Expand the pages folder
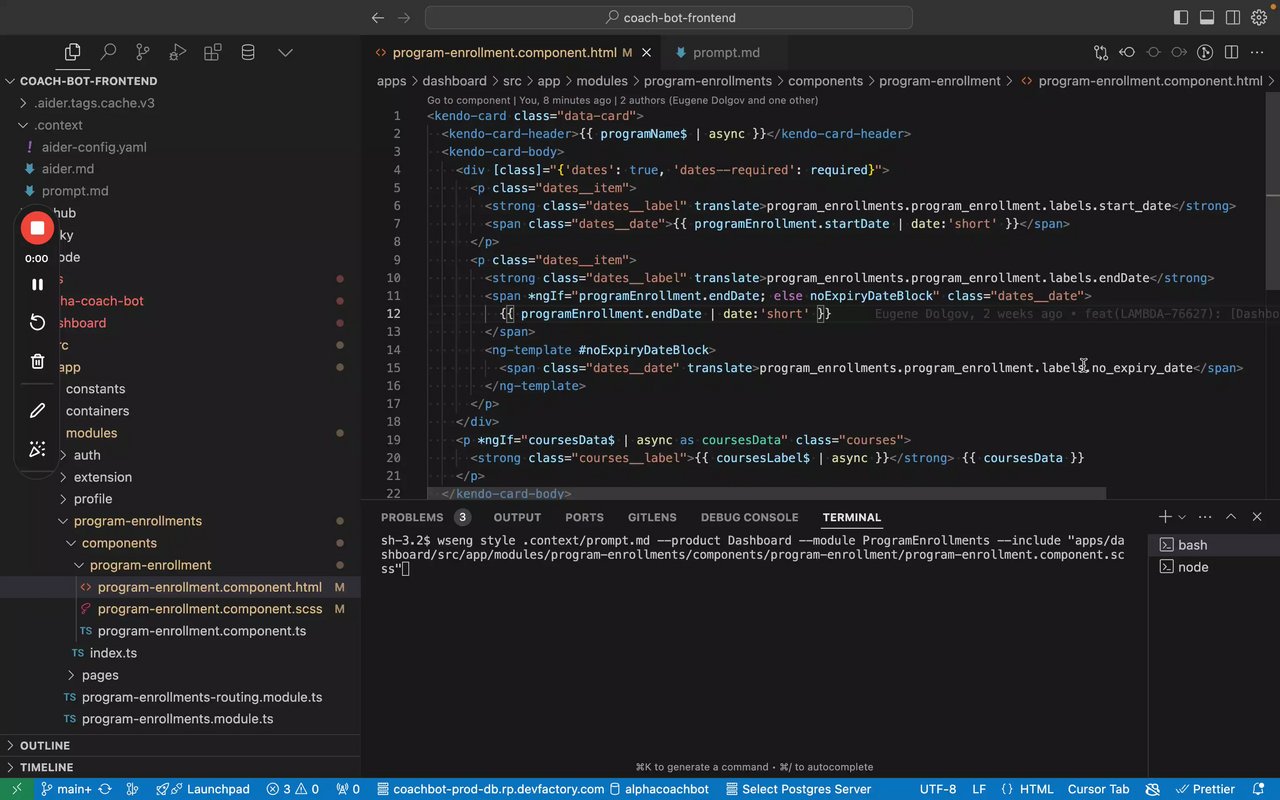The width and height of the screenshot is (1280, 800). coord(100,675)
